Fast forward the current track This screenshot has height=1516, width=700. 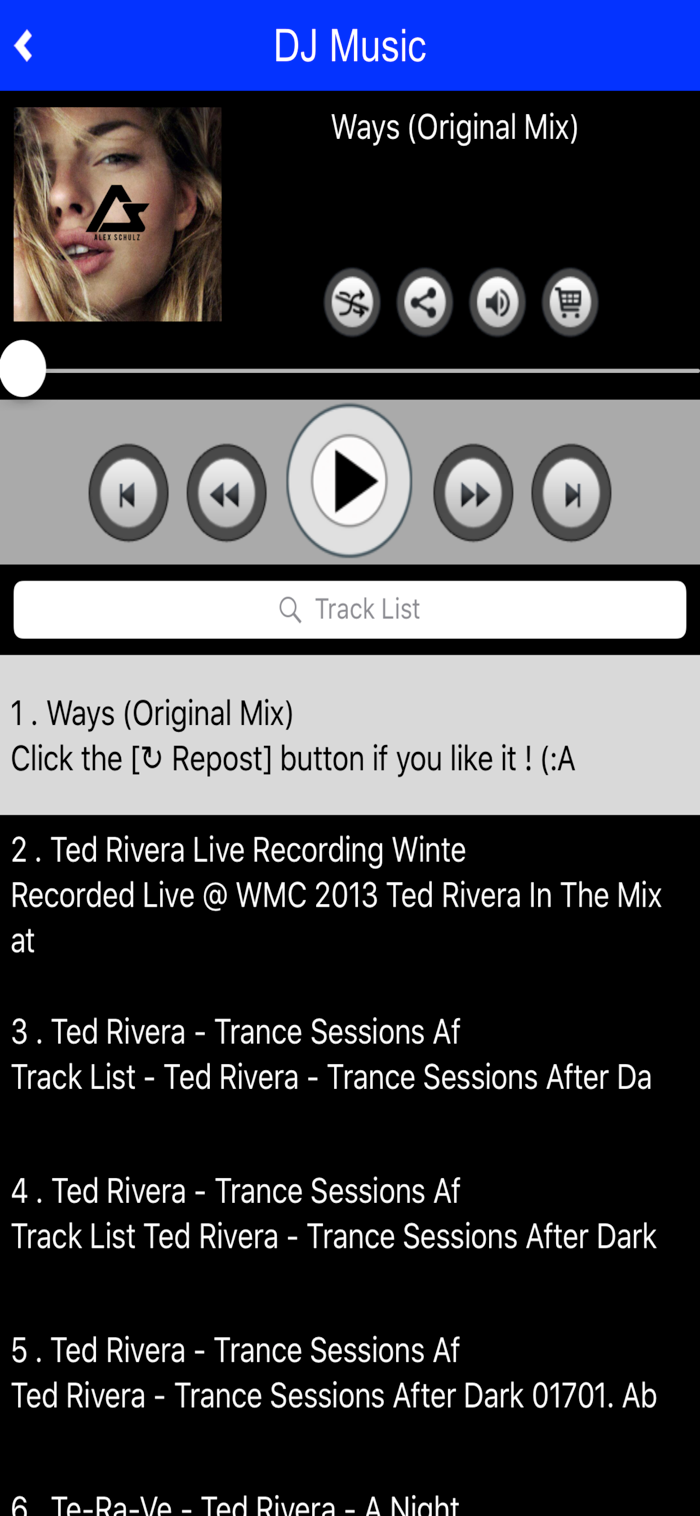(x=473, y=493)
